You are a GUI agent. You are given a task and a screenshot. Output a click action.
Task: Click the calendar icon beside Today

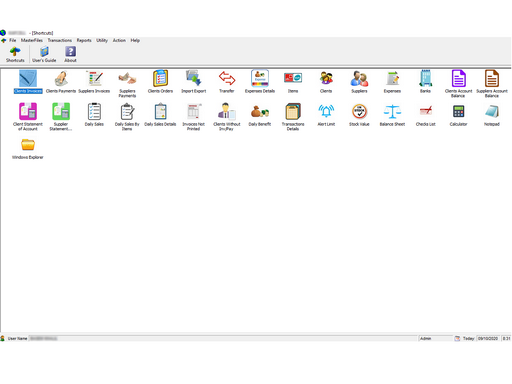pyautogui.click(x=457, y=338)
